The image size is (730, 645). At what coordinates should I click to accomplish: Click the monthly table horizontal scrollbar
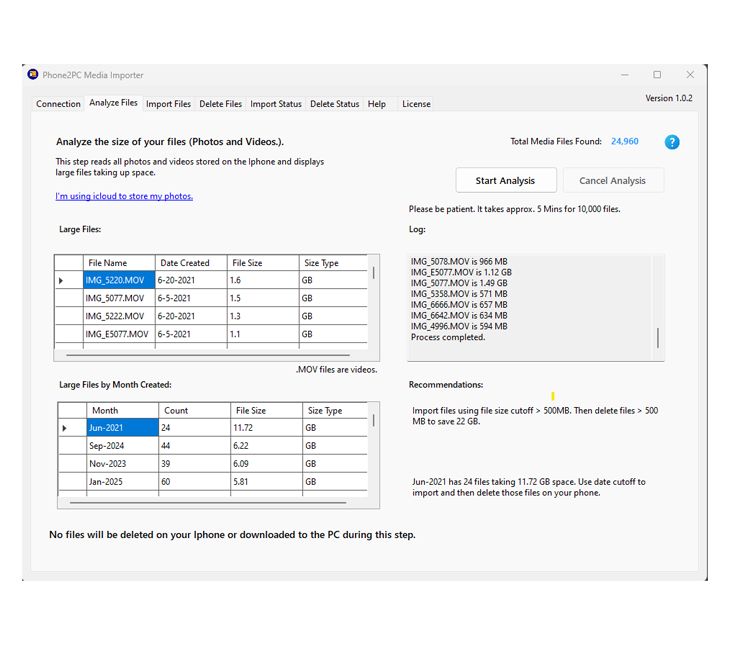(x=208, y=502)
